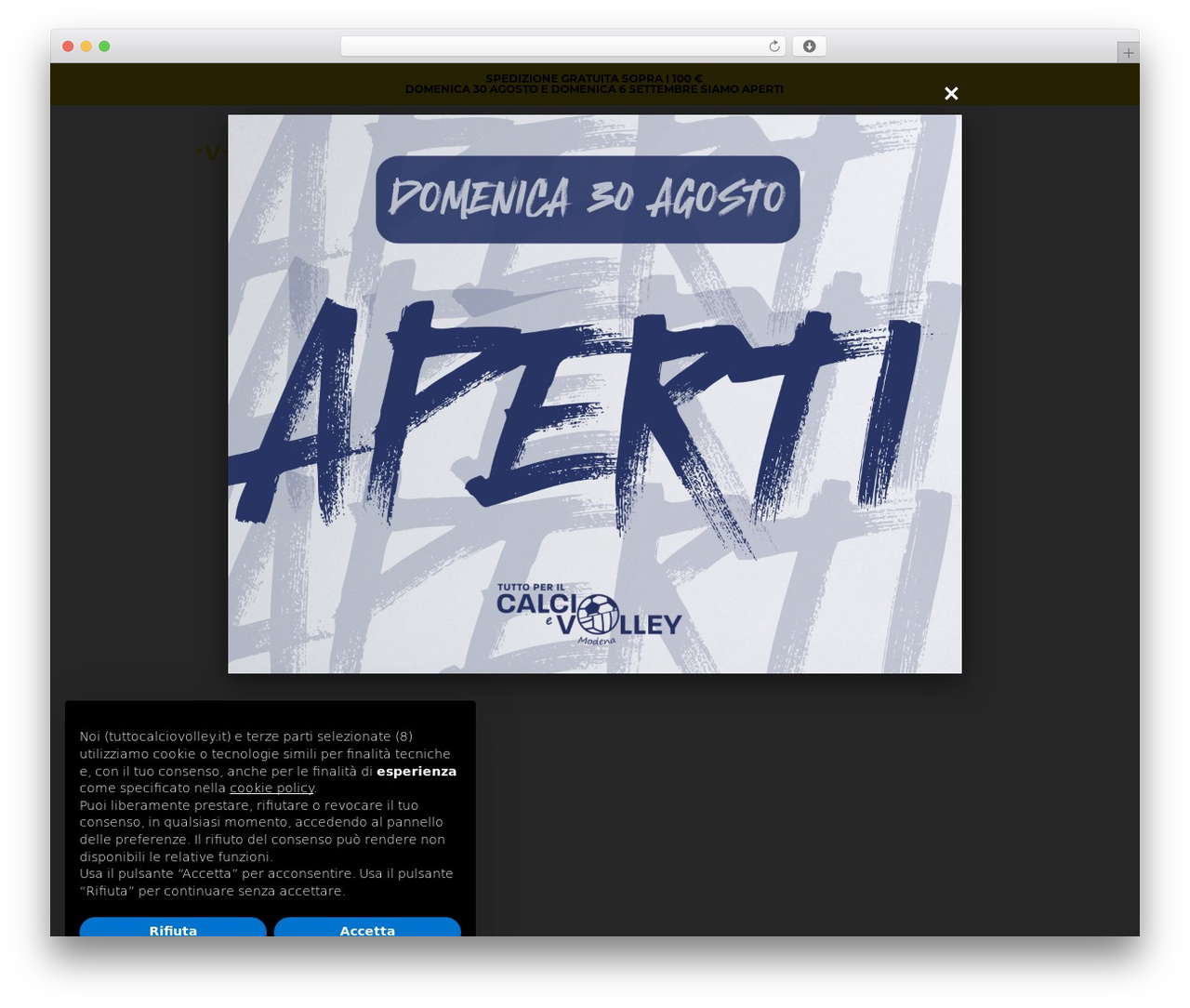Click the Rifiuta cookie button

coord(173,927)
